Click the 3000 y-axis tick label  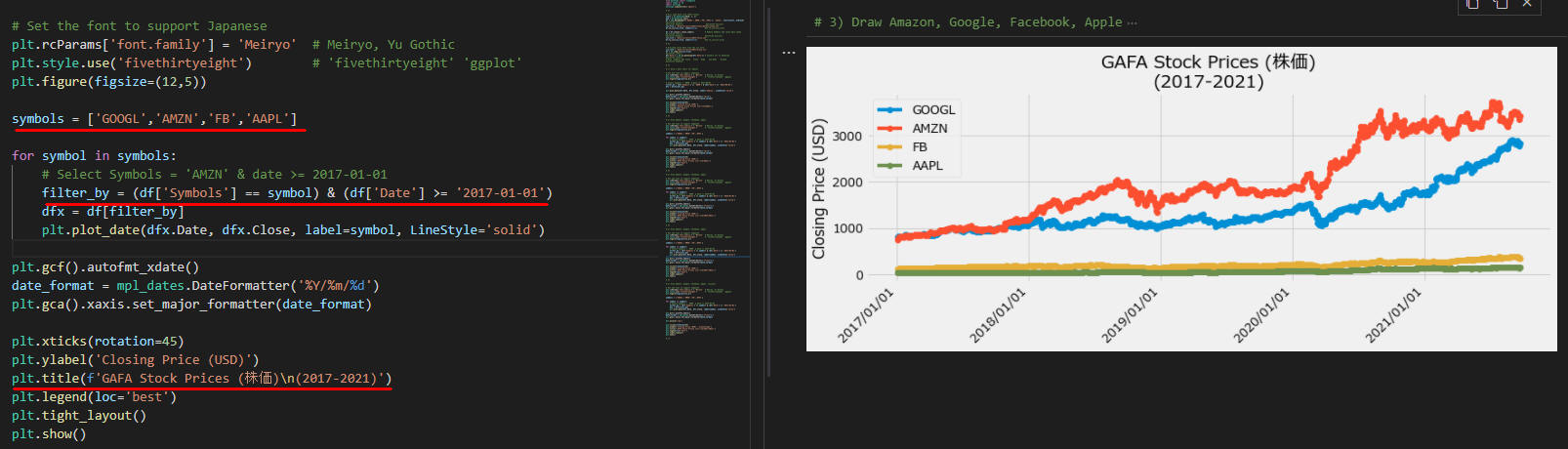tap(847, 137)
